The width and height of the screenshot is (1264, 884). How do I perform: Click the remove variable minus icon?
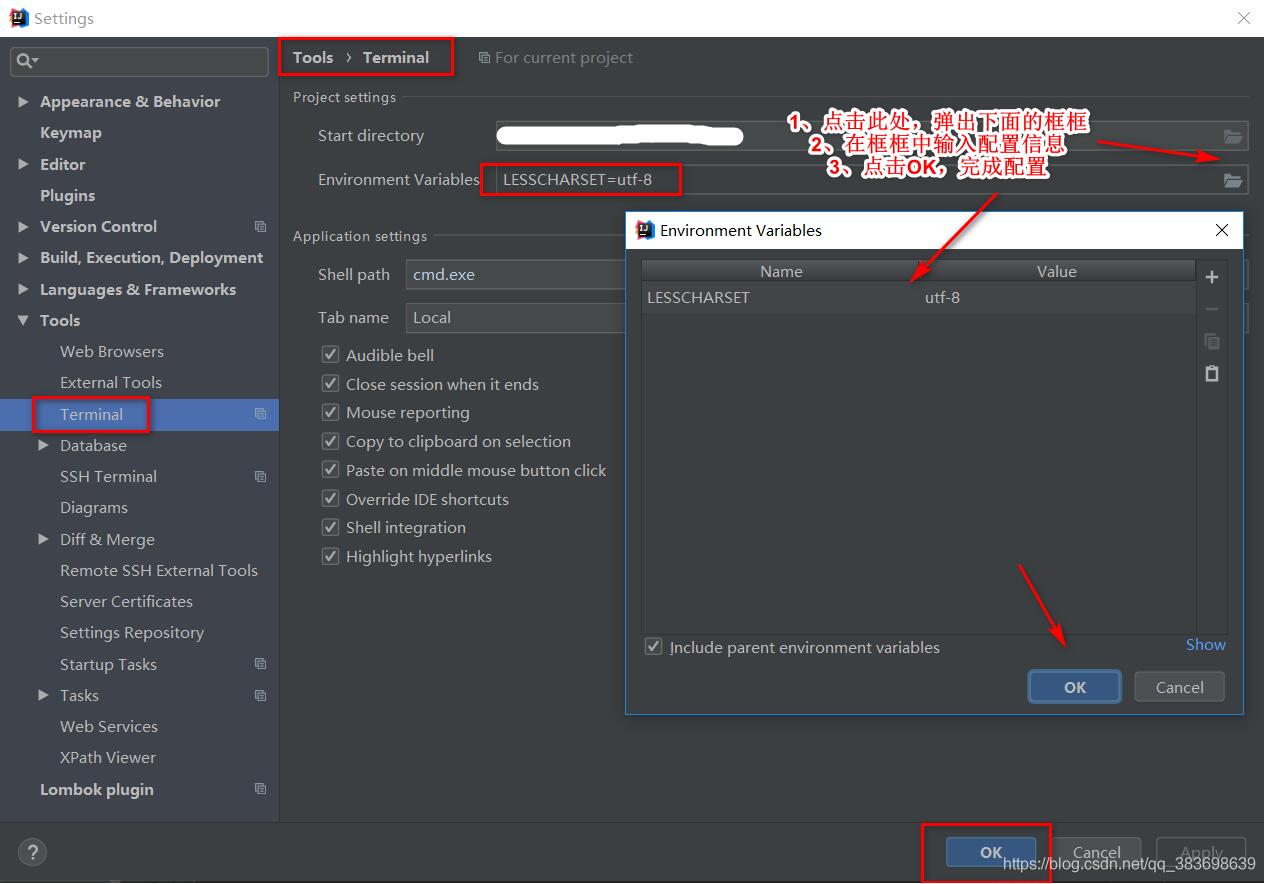(1211, 309)
